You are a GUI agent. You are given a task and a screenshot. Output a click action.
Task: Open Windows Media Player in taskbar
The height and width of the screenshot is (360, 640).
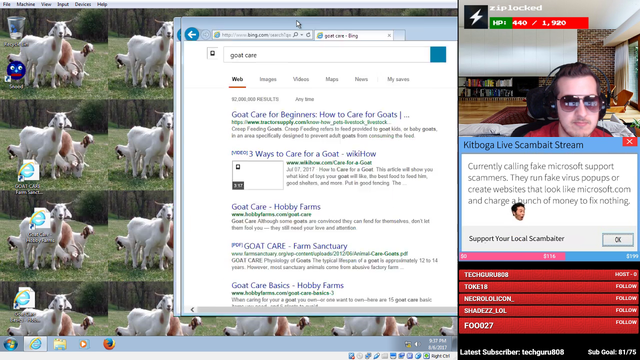click(84, 344)
